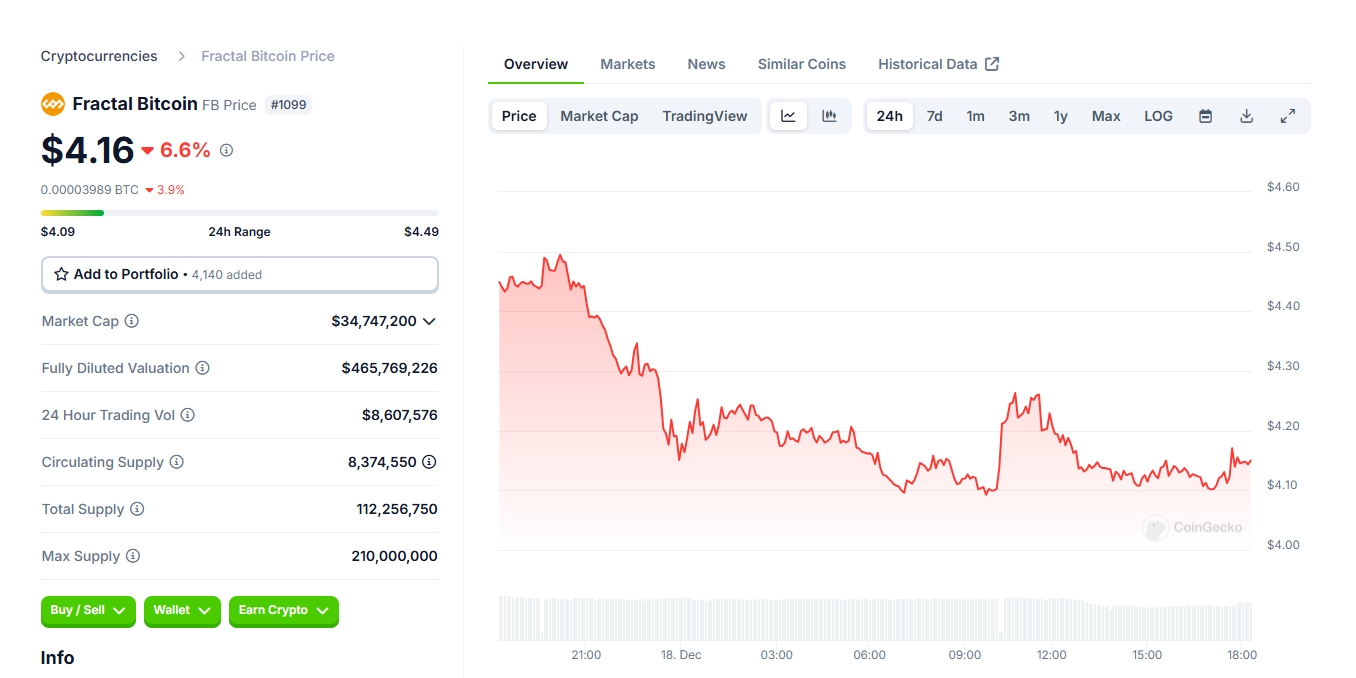The image size is (1356, 678).
Task: Click the star to add to Portfolio
Action: click(60, 274)
